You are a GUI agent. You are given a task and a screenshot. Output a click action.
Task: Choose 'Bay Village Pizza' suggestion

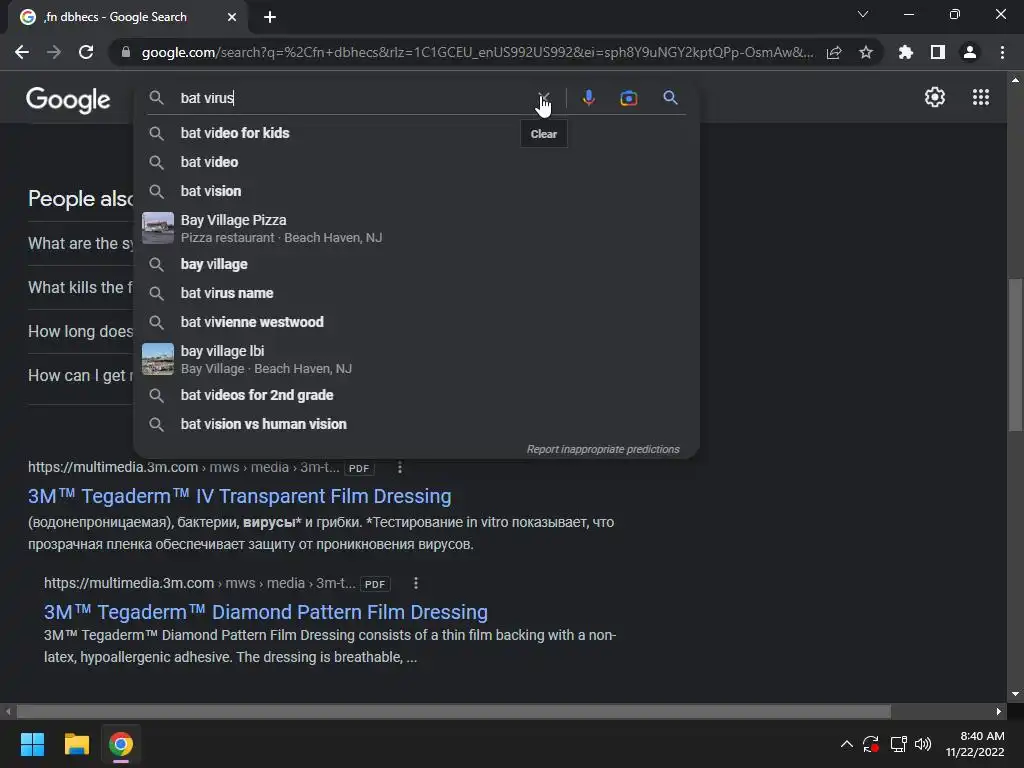click(x=416, y=228)
